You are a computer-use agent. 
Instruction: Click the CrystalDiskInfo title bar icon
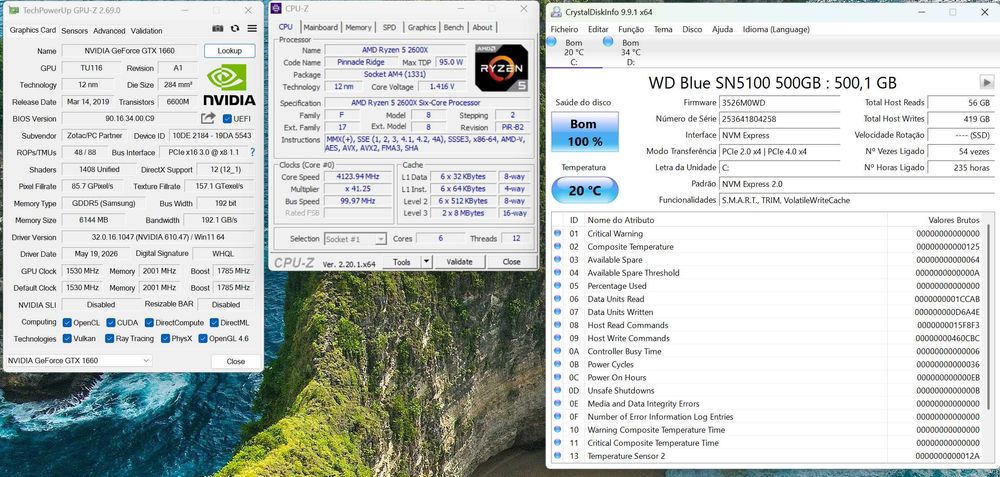[556, 12]
